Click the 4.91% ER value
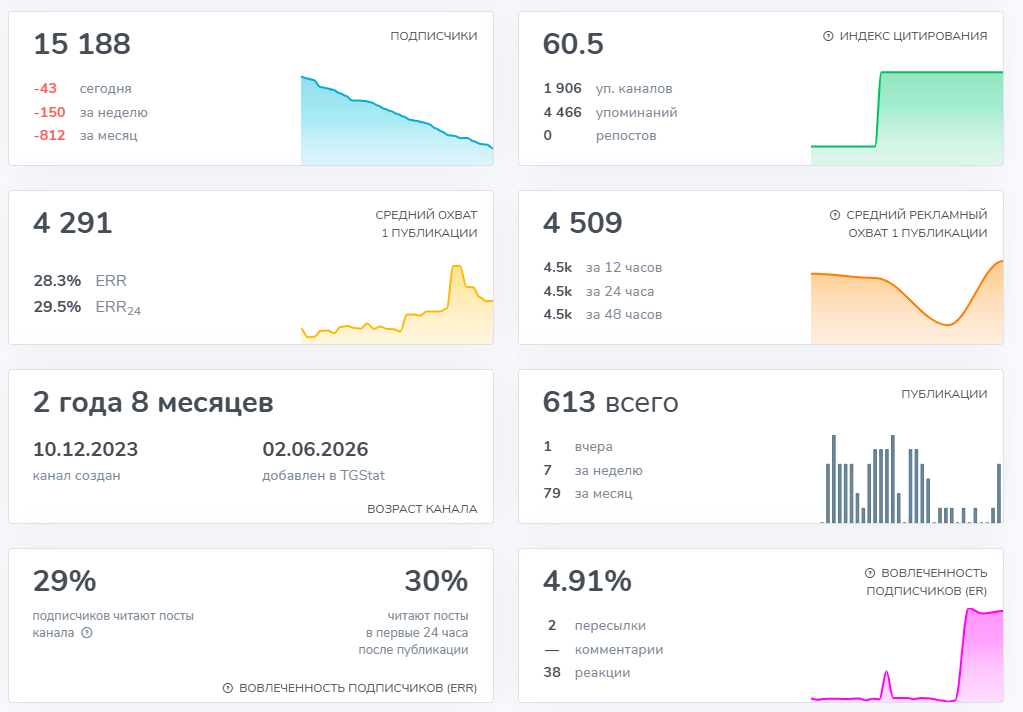 click(x=587, y=581)
